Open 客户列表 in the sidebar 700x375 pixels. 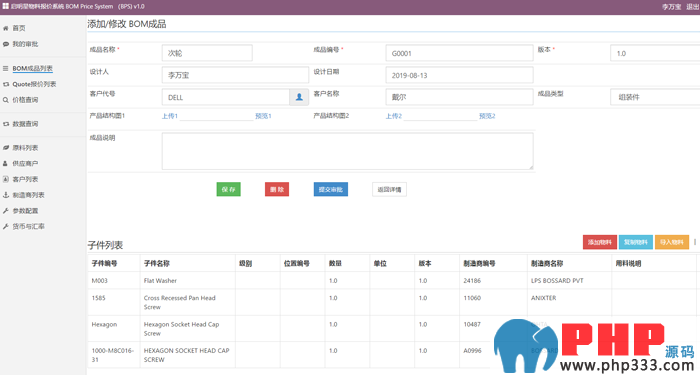click(25, 179)
